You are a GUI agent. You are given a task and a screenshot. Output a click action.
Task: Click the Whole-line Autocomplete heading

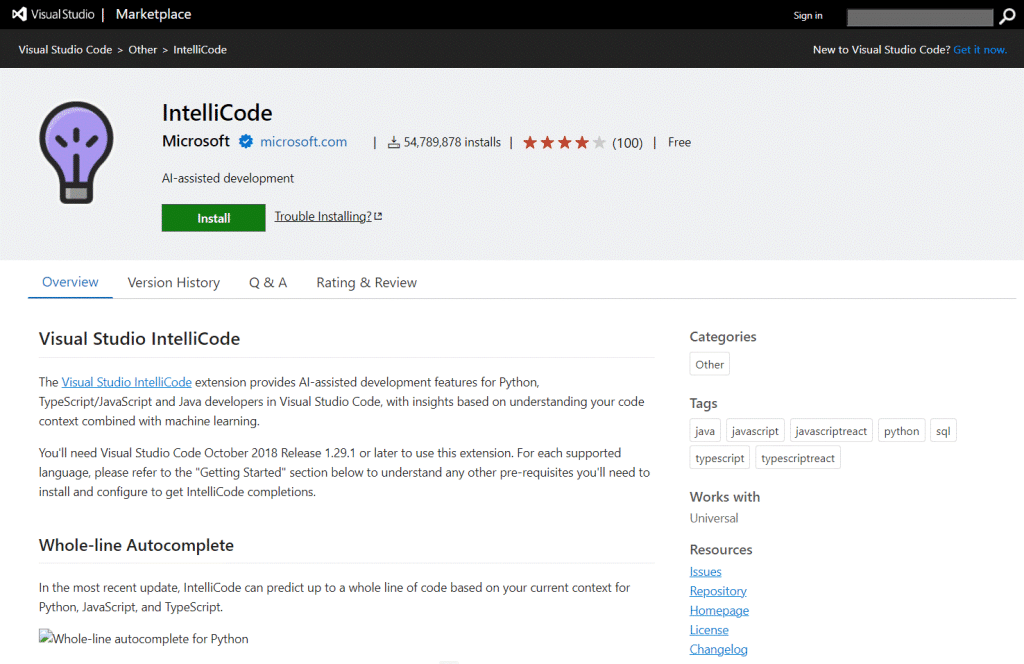[136, 545]
